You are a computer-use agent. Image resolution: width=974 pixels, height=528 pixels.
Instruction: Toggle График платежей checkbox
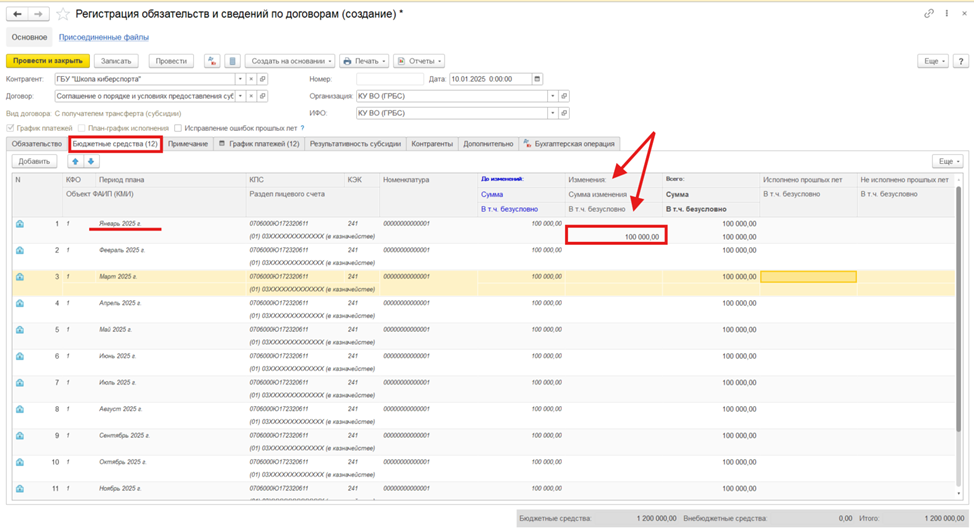(x=10, y=128)
